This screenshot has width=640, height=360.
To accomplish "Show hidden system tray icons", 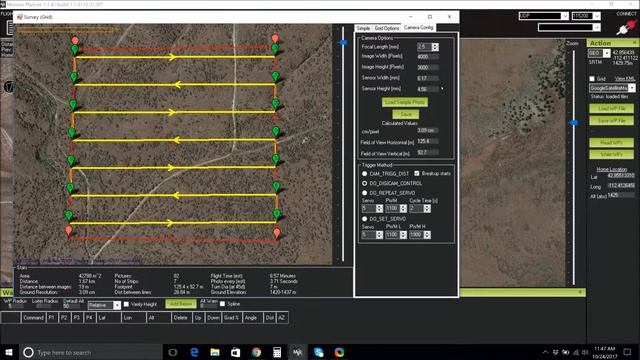I will point(545,352).
